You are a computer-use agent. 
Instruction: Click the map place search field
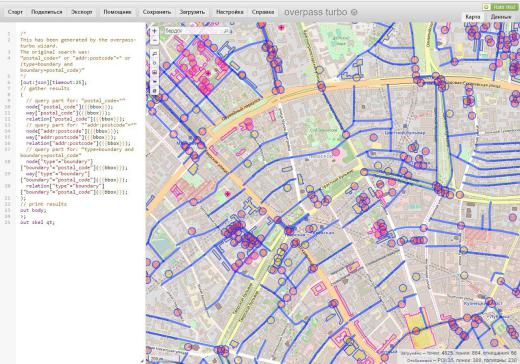pos(194,31)
